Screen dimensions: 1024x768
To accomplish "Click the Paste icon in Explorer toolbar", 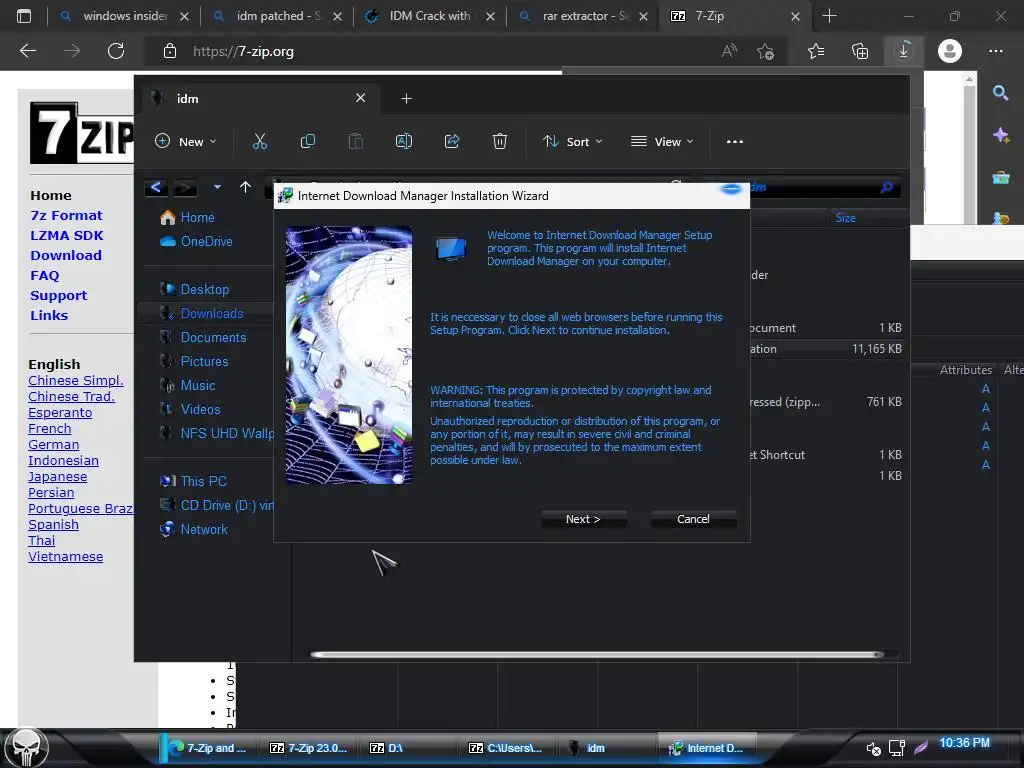I will [x=355, y=141].
